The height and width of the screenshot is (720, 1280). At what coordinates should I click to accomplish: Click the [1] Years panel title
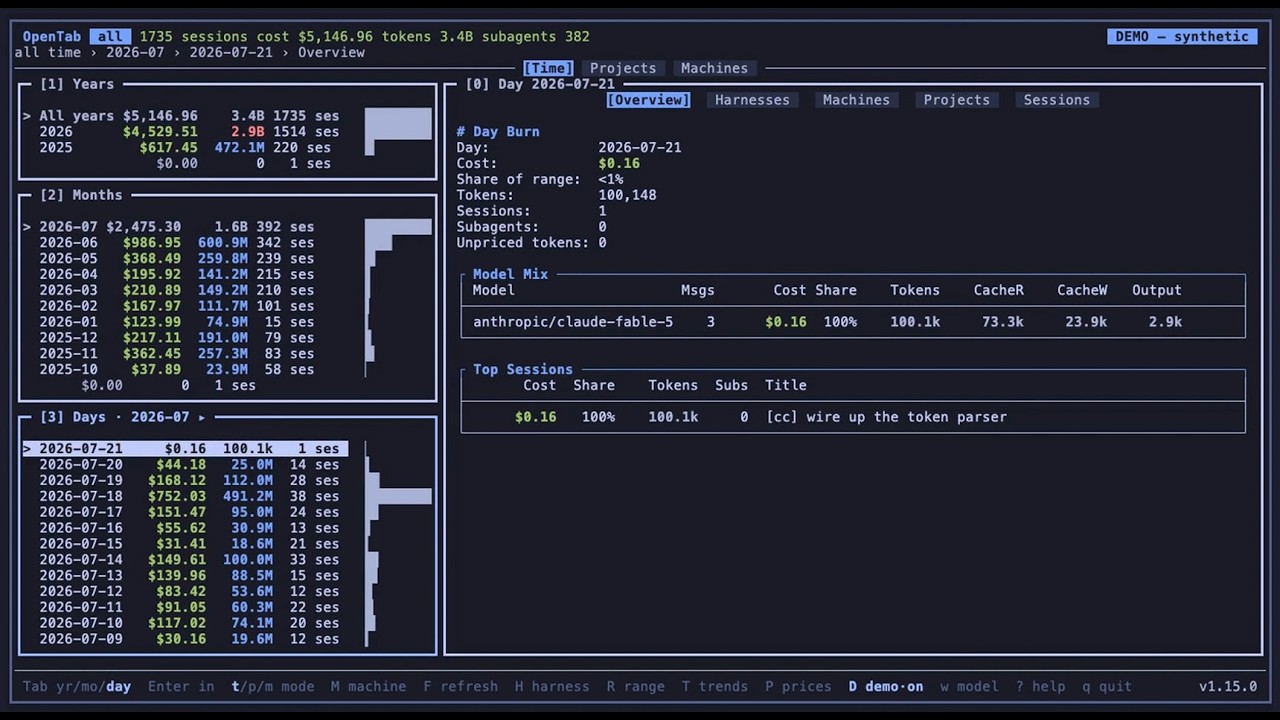pos(77,84)
